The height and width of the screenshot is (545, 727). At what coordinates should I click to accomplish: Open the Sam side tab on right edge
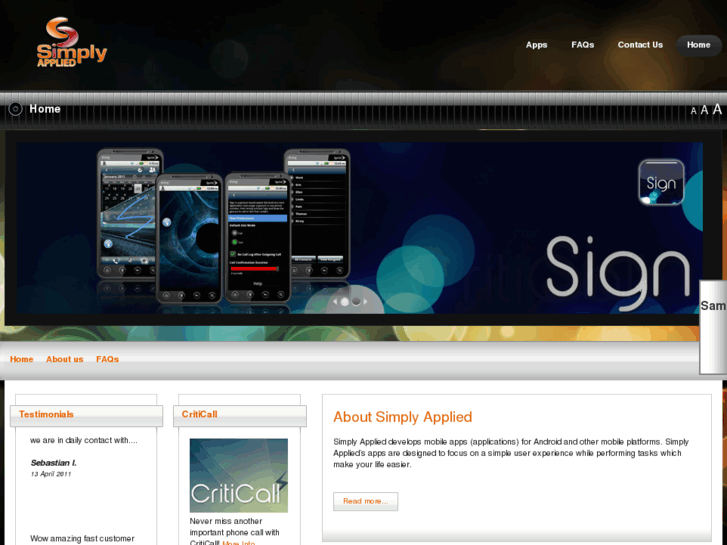point(713,327)
